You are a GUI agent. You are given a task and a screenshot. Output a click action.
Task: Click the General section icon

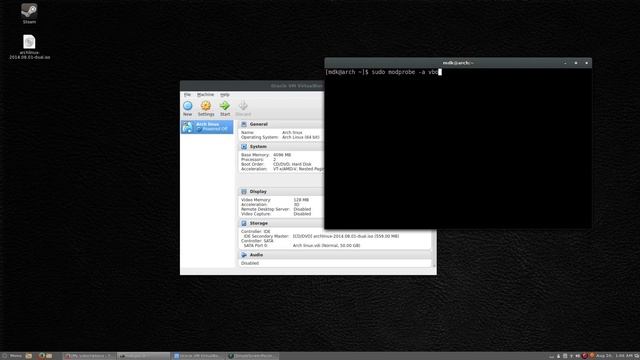(x=244, y=124)
